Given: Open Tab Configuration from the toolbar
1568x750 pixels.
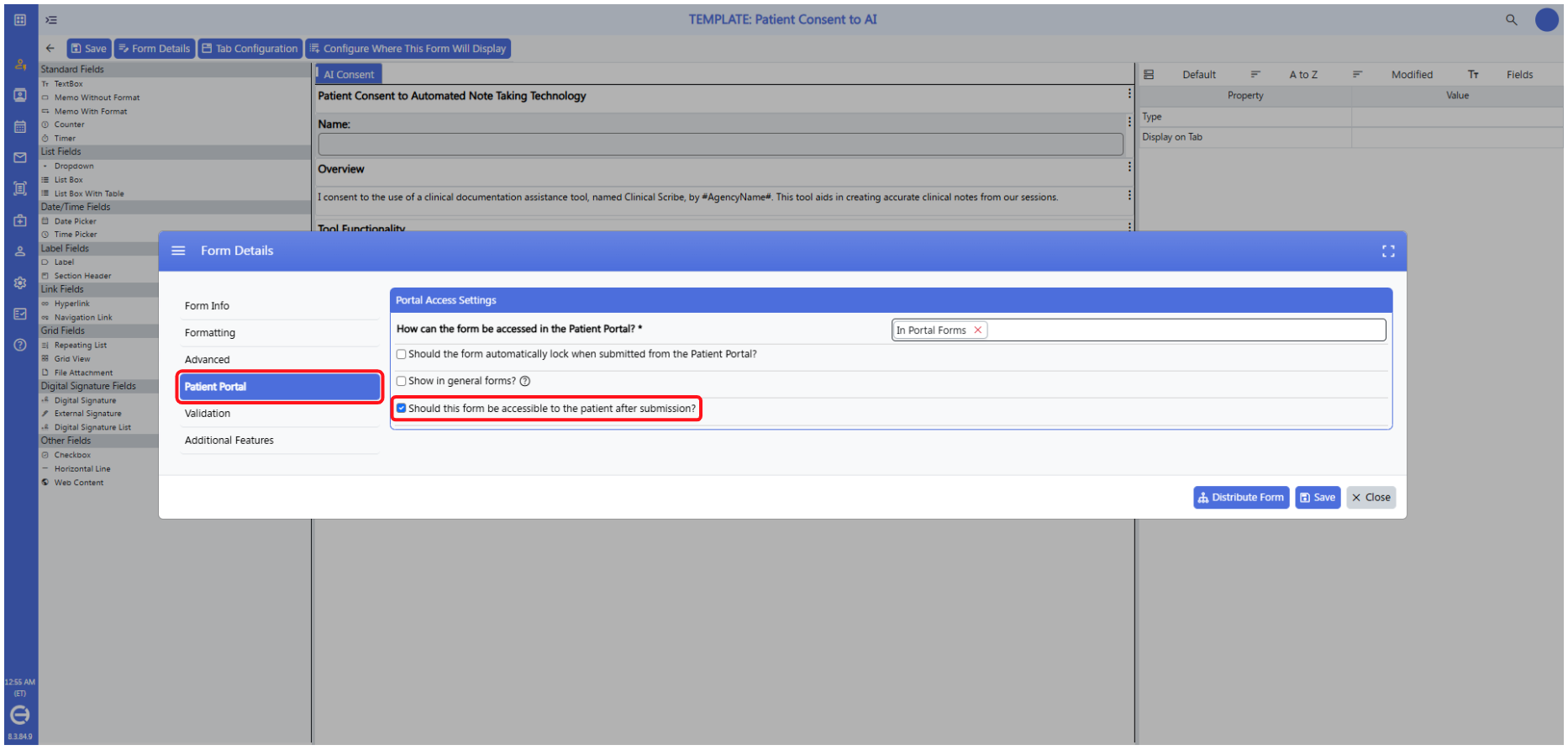Looking at the screenshot, I should click(250, 49).
